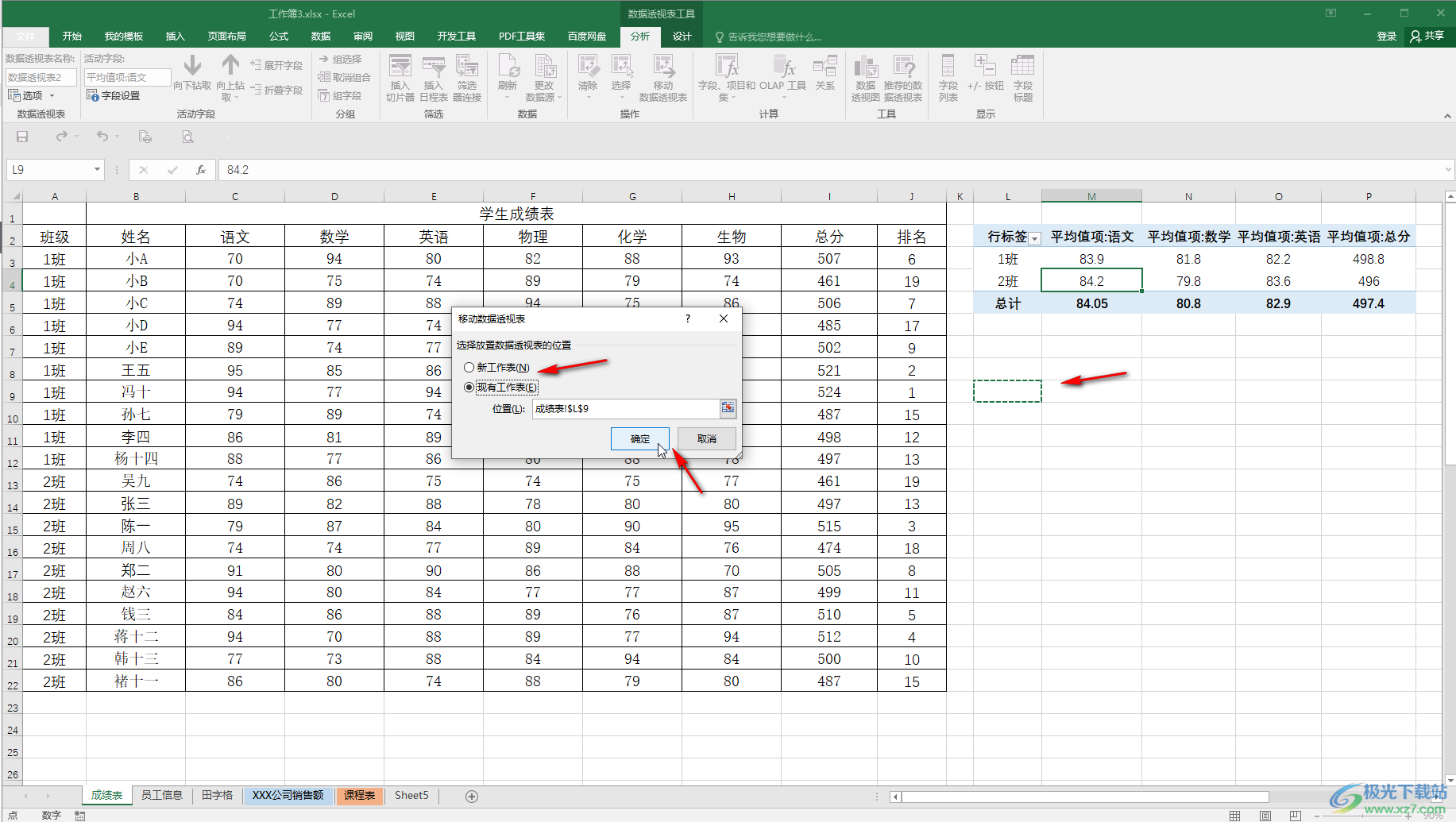Switch to the XXX公司销售额 sheet tab
This screenshot has width=1456, height=822.
(x=288, y=795)
